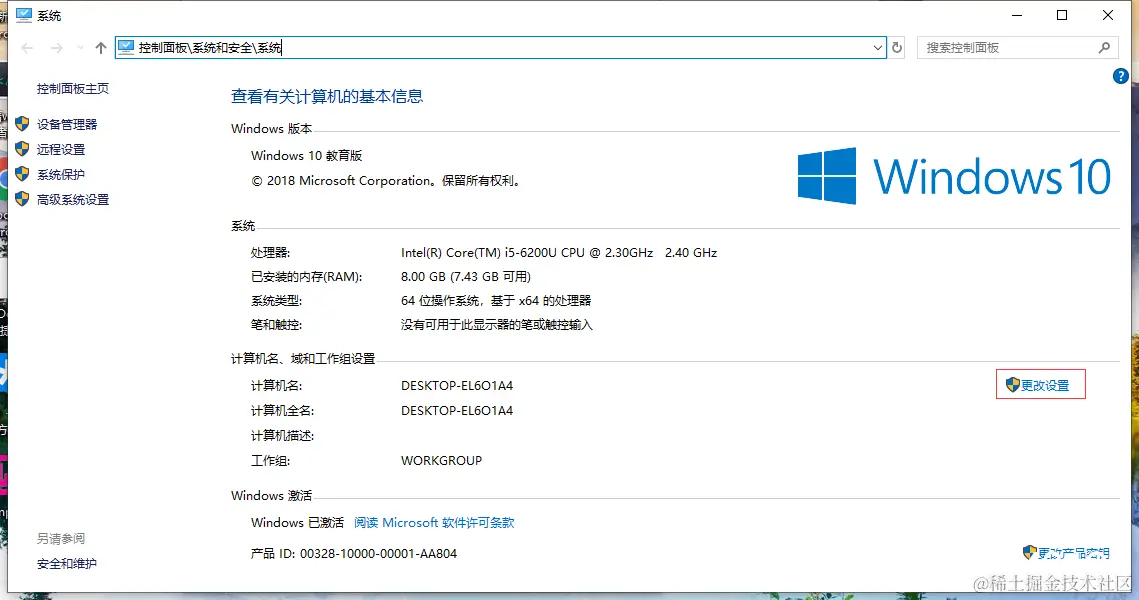Viewport: 1139px width, 600px height.
Task: Go up one level with Up arrow
Action: 101,48
